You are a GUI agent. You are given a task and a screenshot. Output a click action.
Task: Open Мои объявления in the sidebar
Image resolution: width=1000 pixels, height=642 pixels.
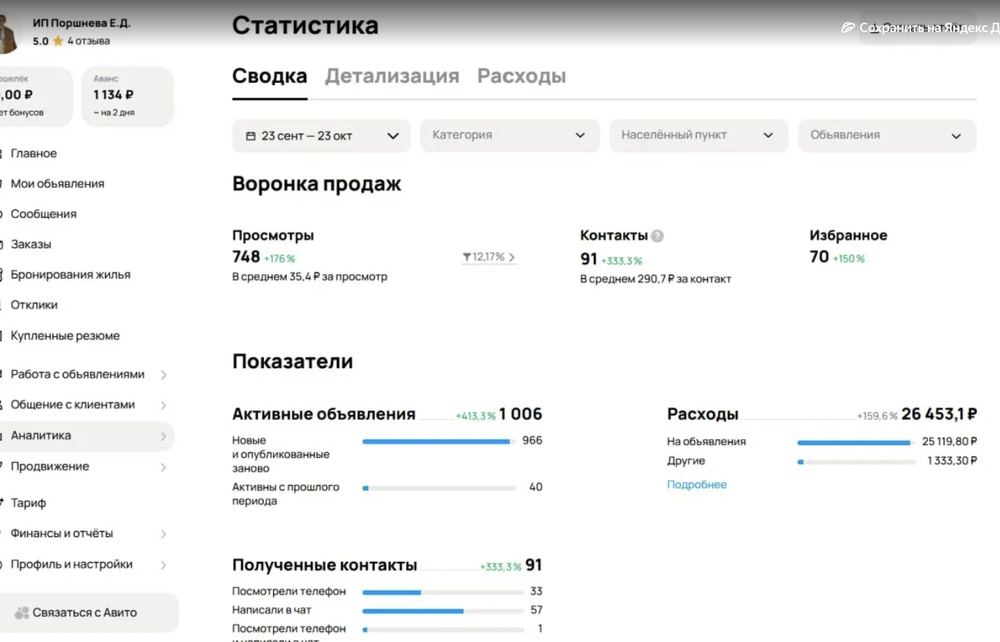point(57,184)
